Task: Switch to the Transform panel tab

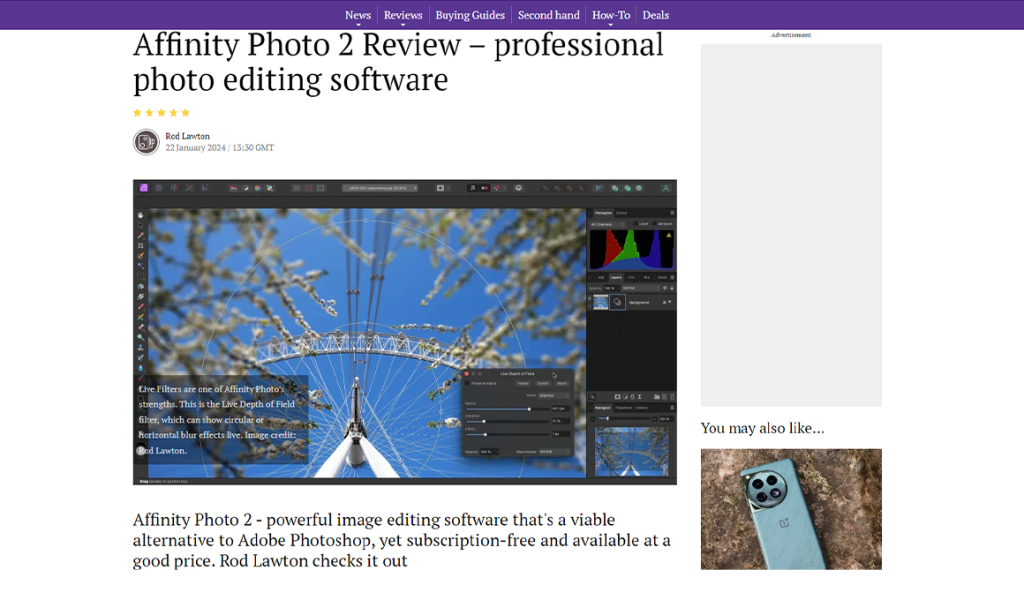Action: [x=624, y=407]
